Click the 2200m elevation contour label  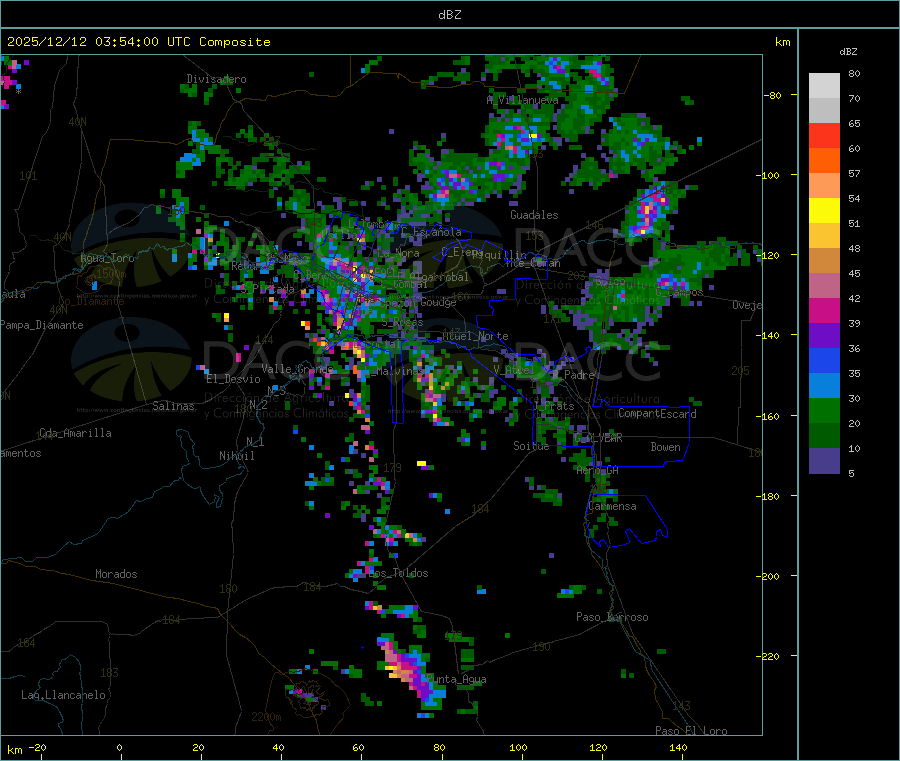tap(266, 717)
